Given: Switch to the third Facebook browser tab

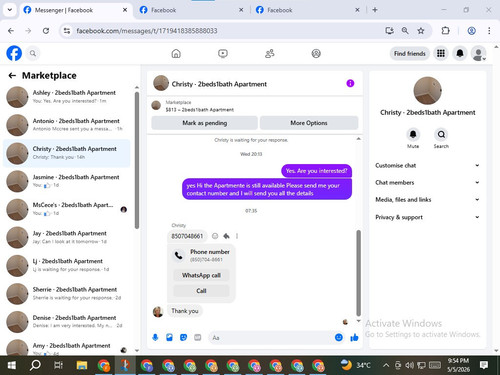Looking at the screenshot, I should pos(308,10).
